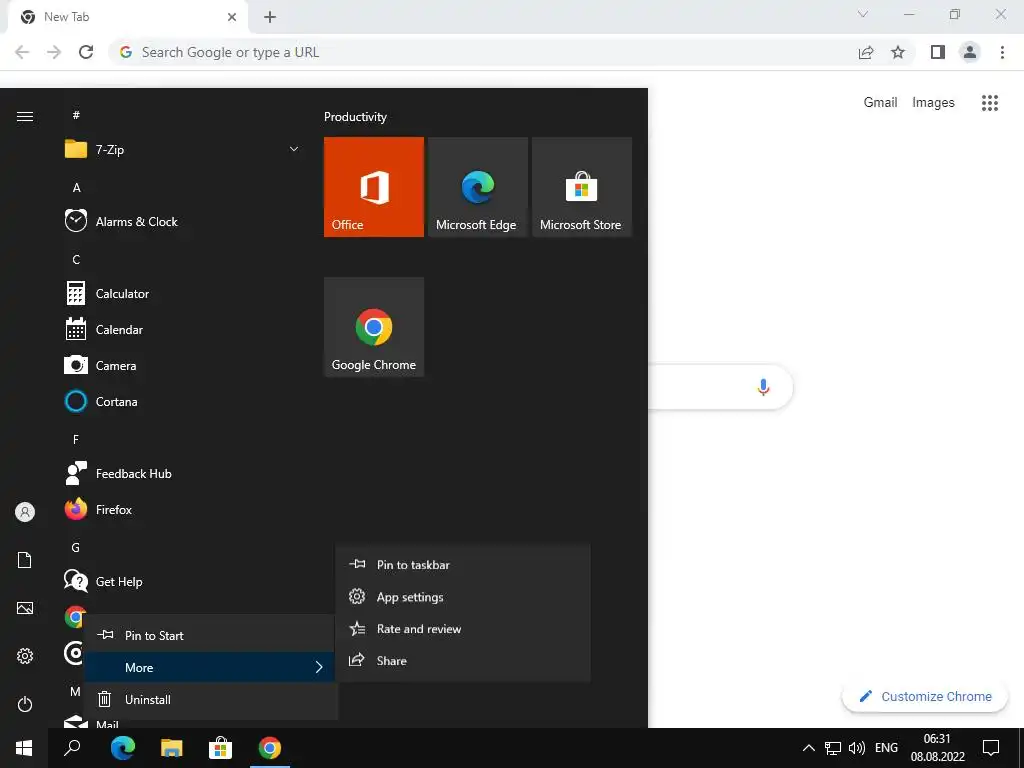Screen dimensions: 1024x768
Task: Open Calendar from the app list
Action: coord(183,330)
